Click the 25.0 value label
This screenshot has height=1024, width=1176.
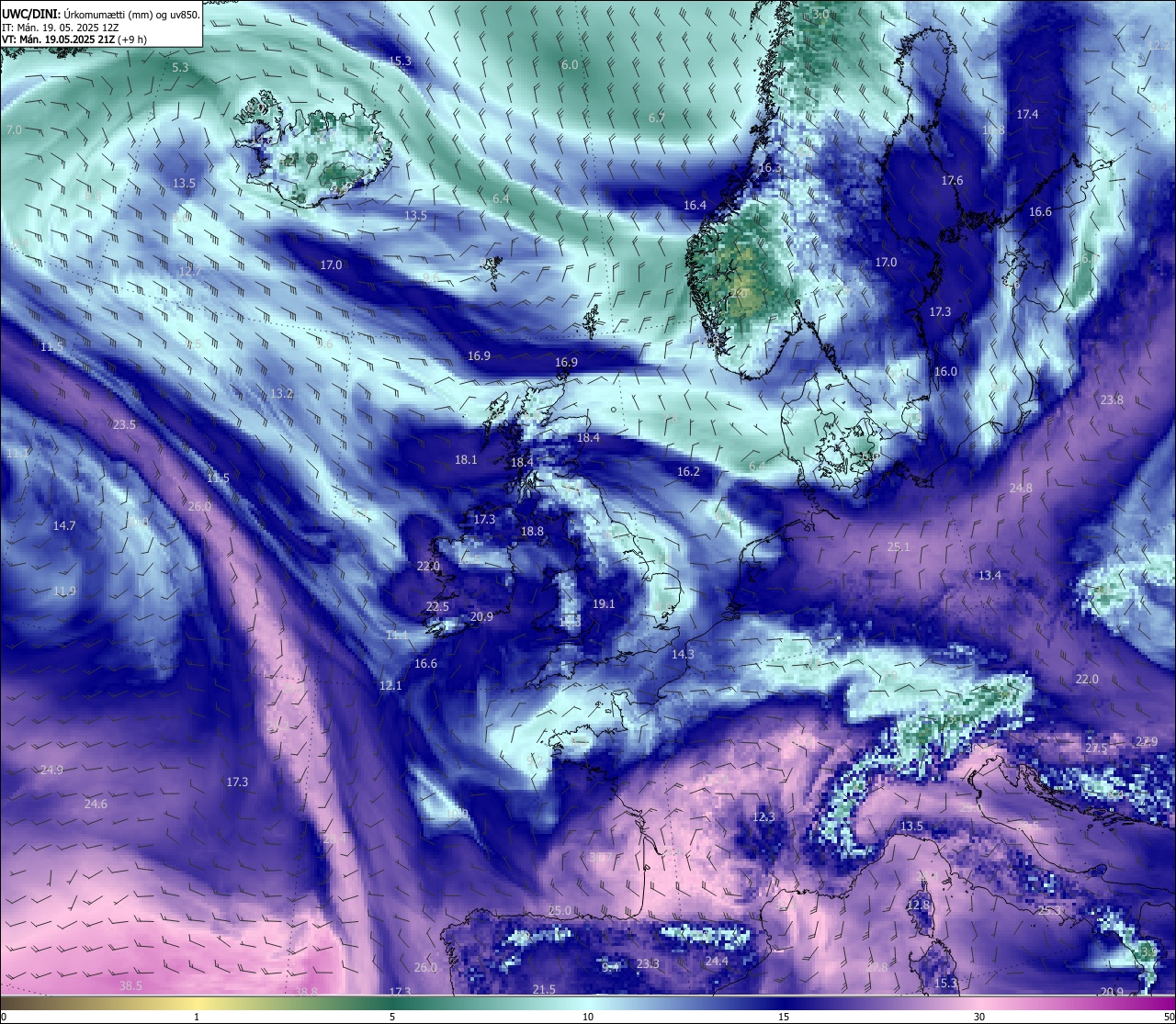pos(560,910)
